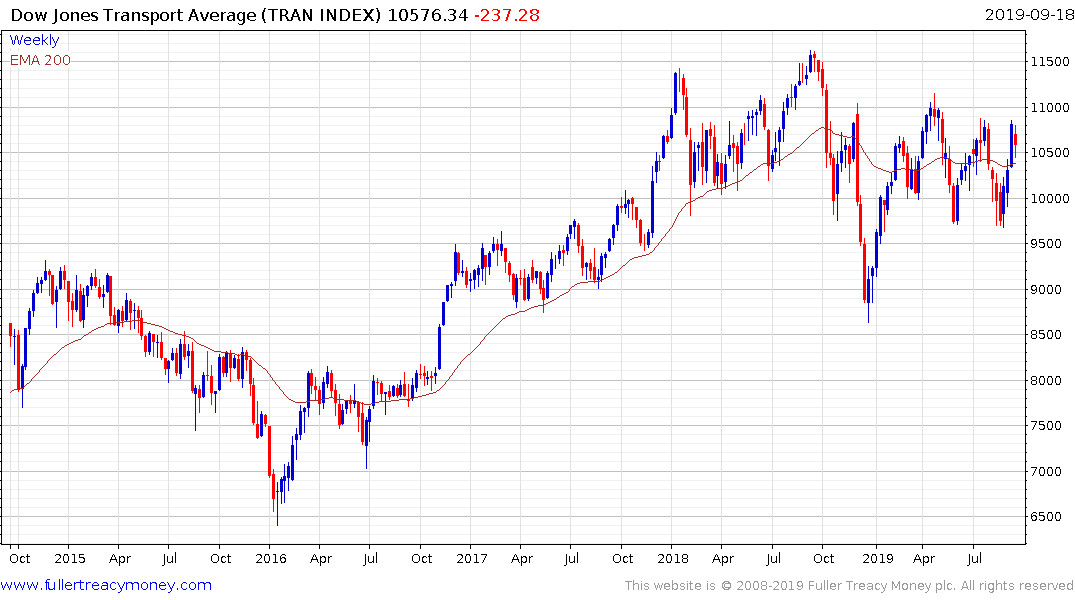The height and width of the screenshot is (600, 1075).
Task: Select the 7500 price axis label
Action: 1046,426
